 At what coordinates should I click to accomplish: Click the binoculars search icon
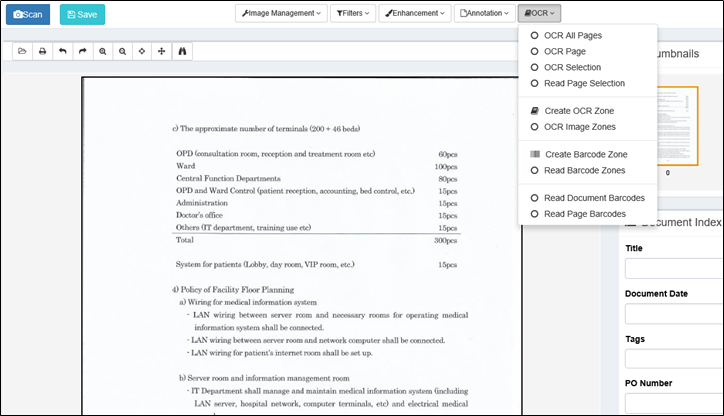182,51
